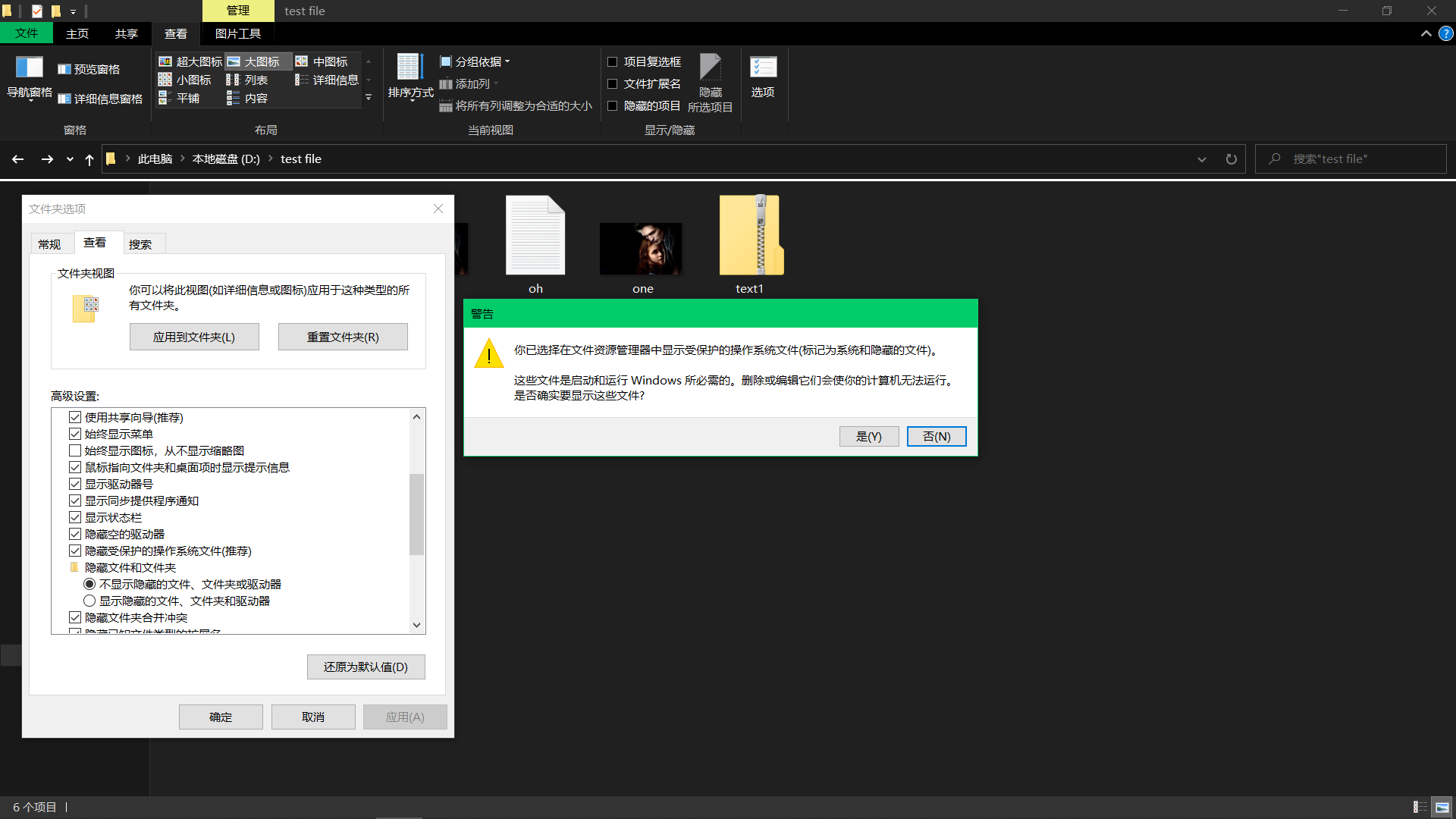1456x819 pixels.
Task: Open the sort by (排序方式) icon
Action: coord(409,68)
